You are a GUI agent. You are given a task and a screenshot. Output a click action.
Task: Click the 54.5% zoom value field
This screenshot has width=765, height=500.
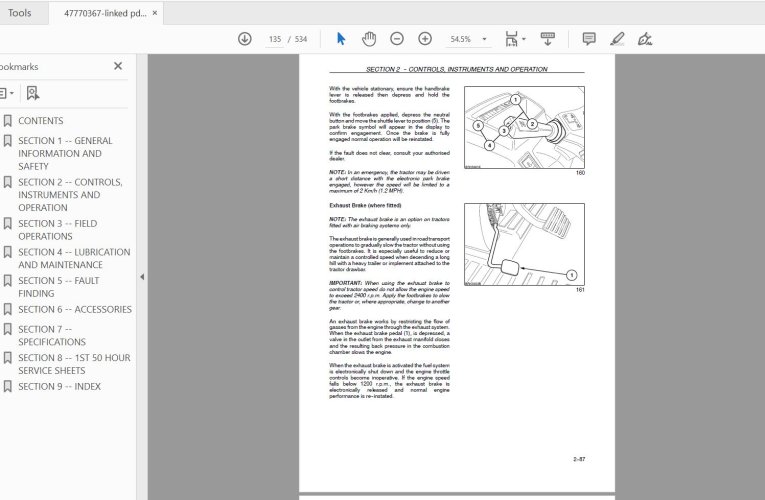[461, 39]
